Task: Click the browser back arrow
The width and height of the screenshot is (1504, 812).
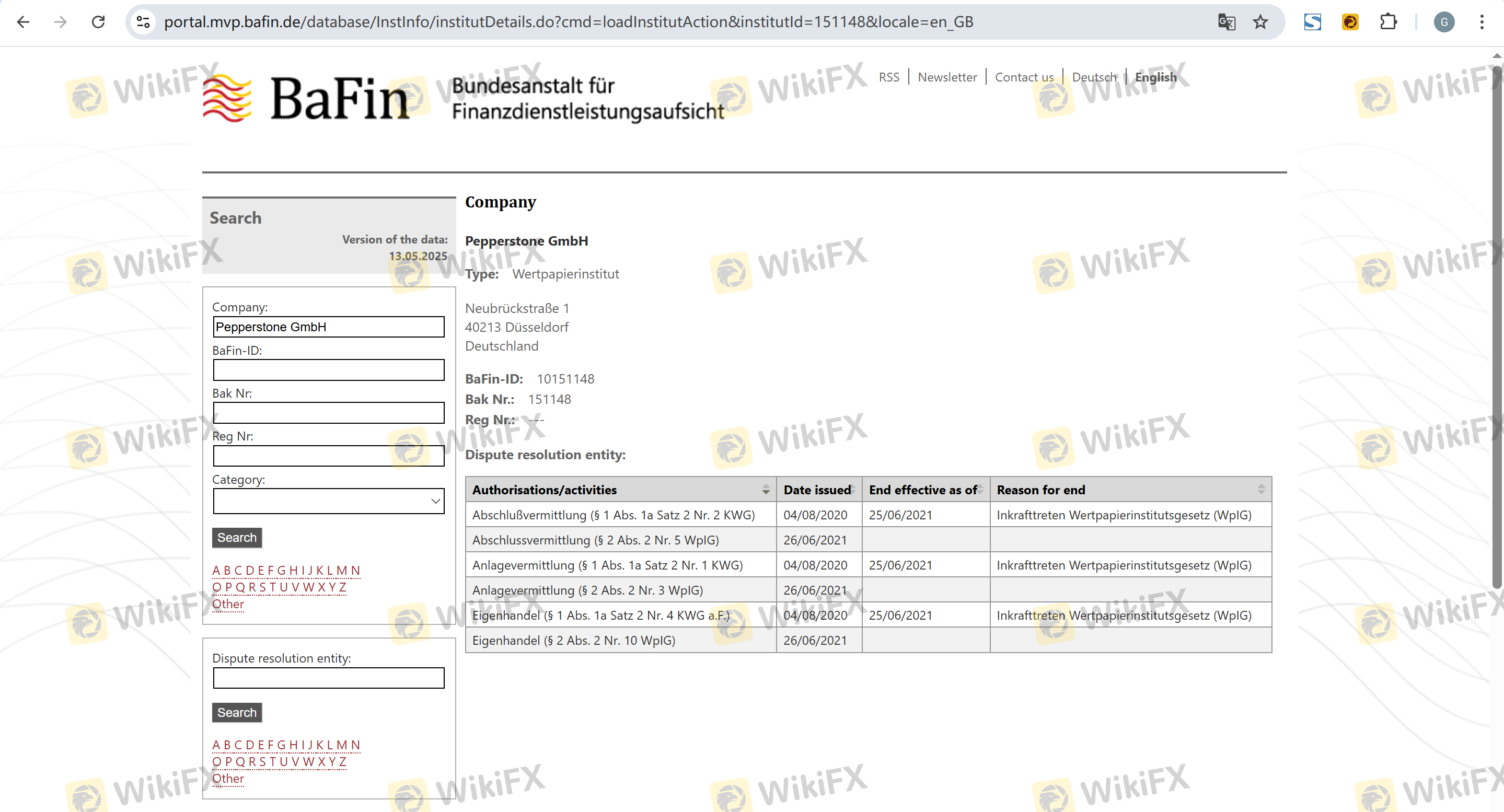Action: 24,22
